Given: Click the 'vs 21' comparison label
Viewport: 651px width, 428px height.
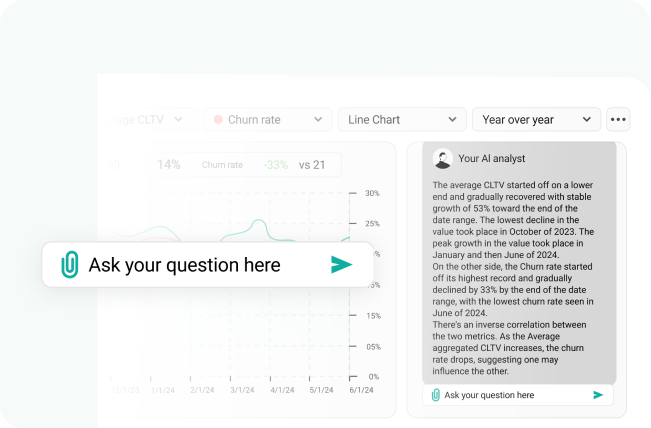Looking at the screenshot, I should 311,165.
